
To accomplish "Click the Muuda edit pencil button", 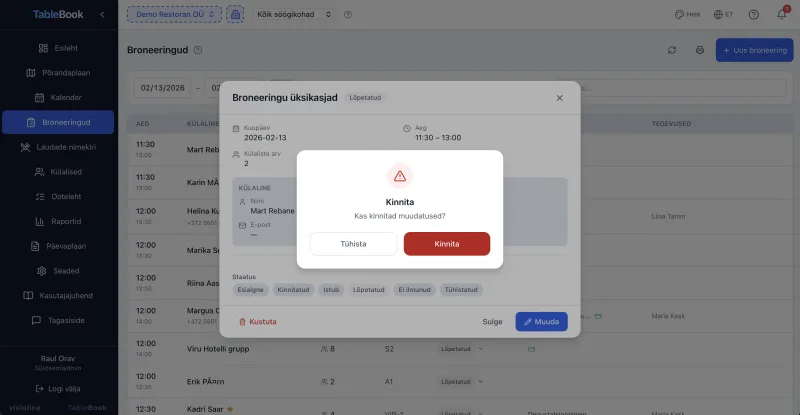I will [541, 322].
